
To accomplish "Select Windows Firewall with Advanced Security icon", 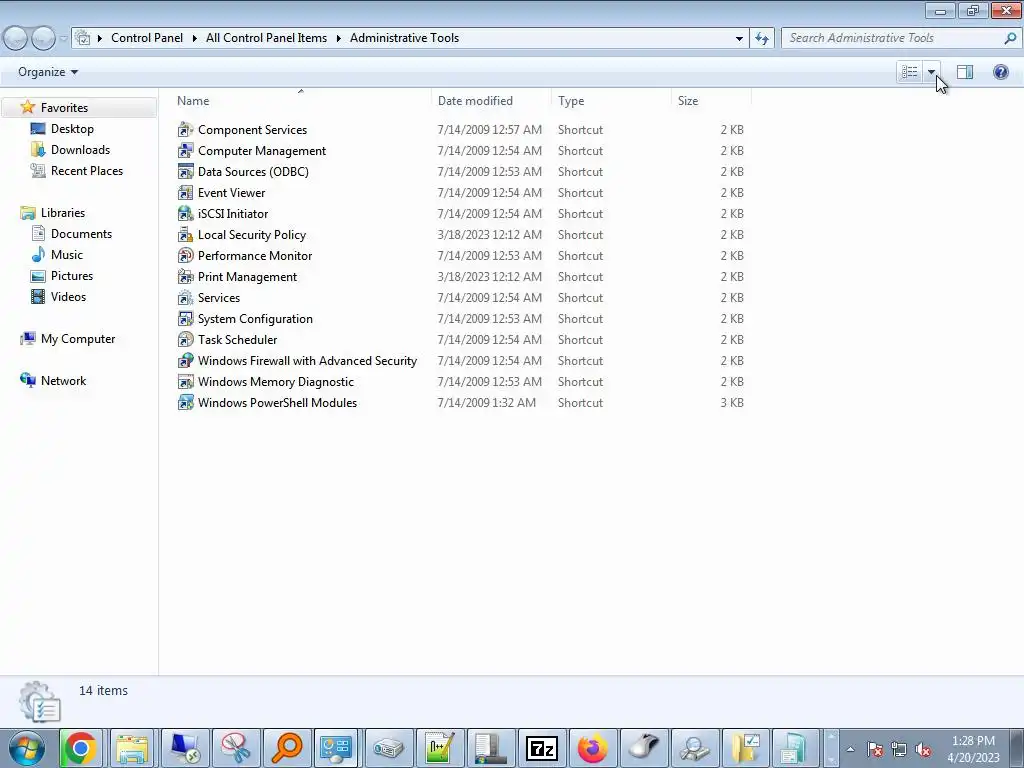I will (185, 360).
